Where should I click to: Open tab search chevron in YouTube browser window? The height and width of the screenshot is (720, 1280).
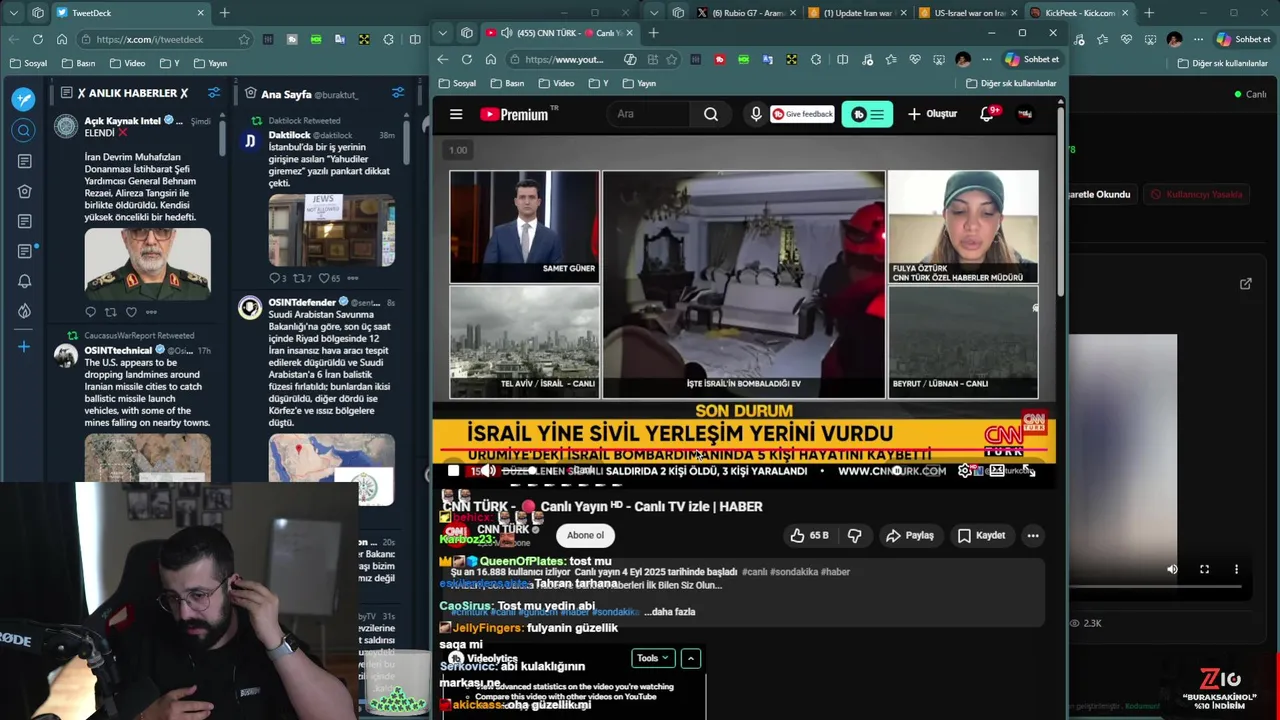(x=443, y=33)
